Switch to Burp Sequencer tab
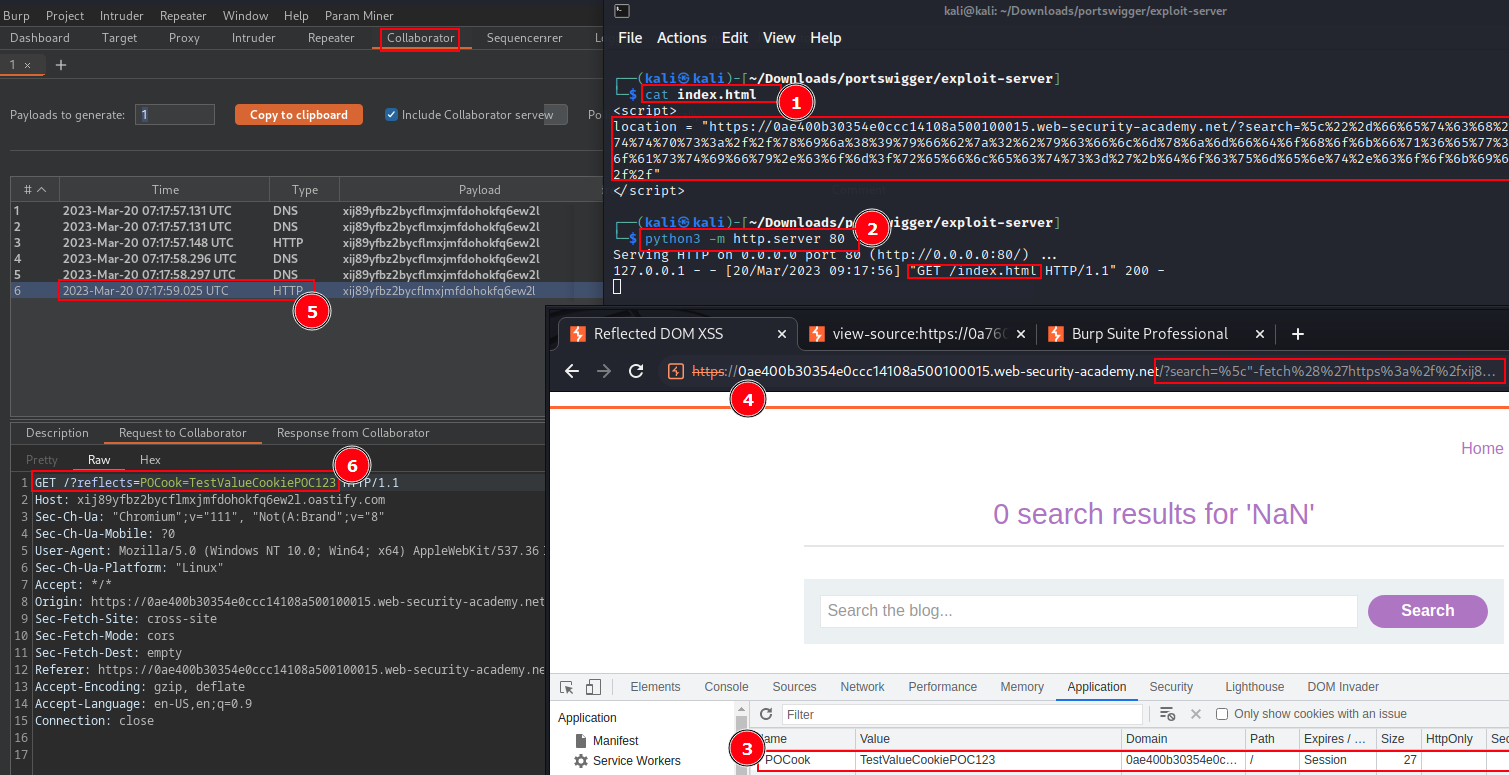The image size is (1509, 775). pos(524,38)
